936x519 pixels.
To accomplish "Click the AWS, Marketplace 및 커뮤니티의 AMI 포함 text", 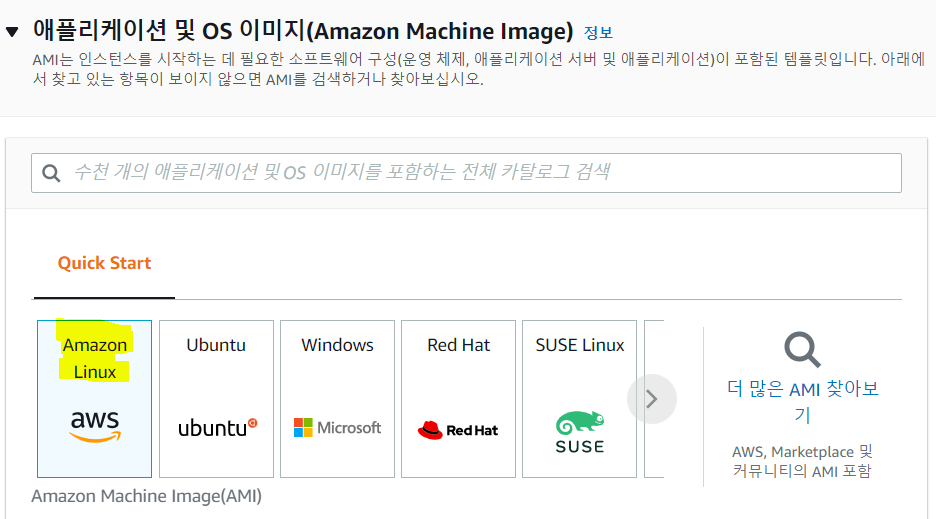I will (802, 461).
